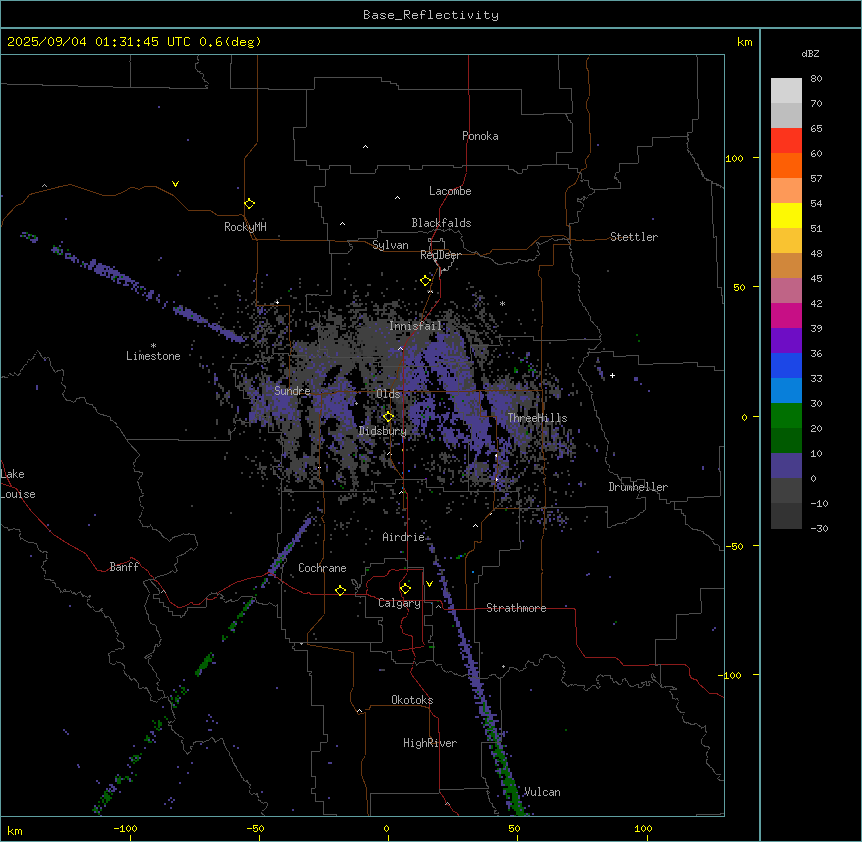The height and width of the screenshot is (842, 862).
Task: Click the RedDeer city label
Action: (x=440, y=255)
